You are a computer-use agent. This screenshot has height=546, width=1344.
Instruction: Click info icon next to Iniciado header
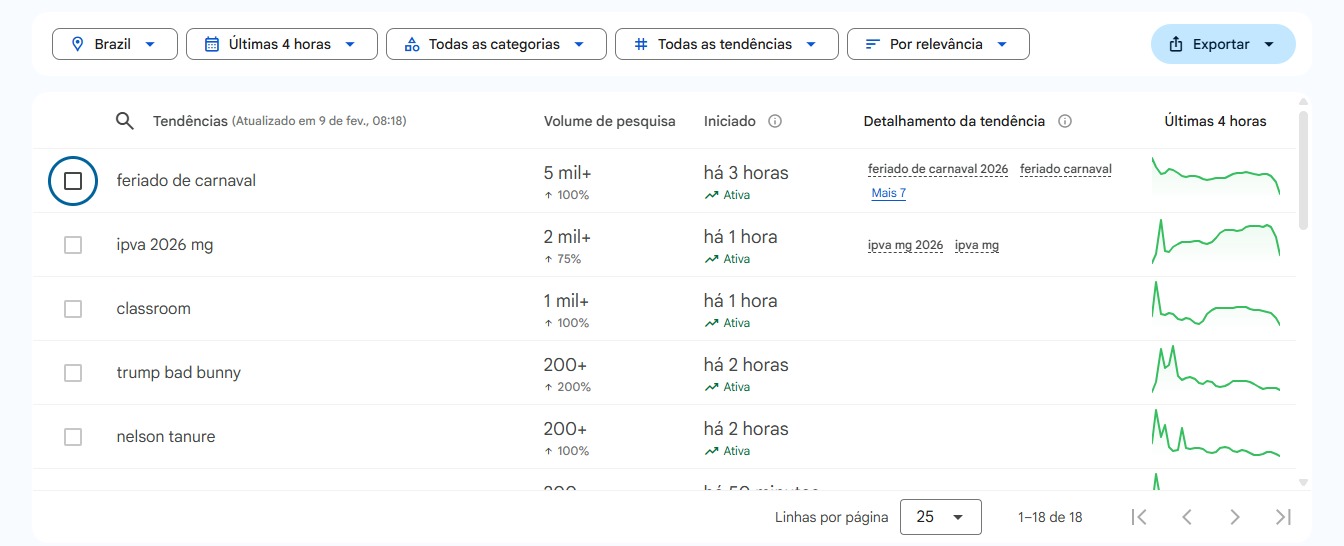pyautogui.click(x=775, y=121)
